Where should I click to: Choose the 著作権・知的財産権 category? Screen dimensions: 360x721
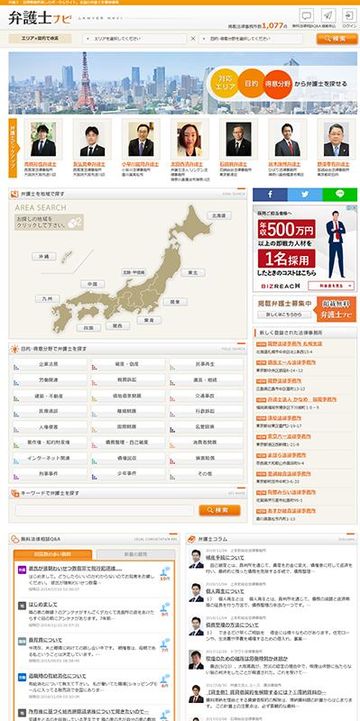(49, 442)
